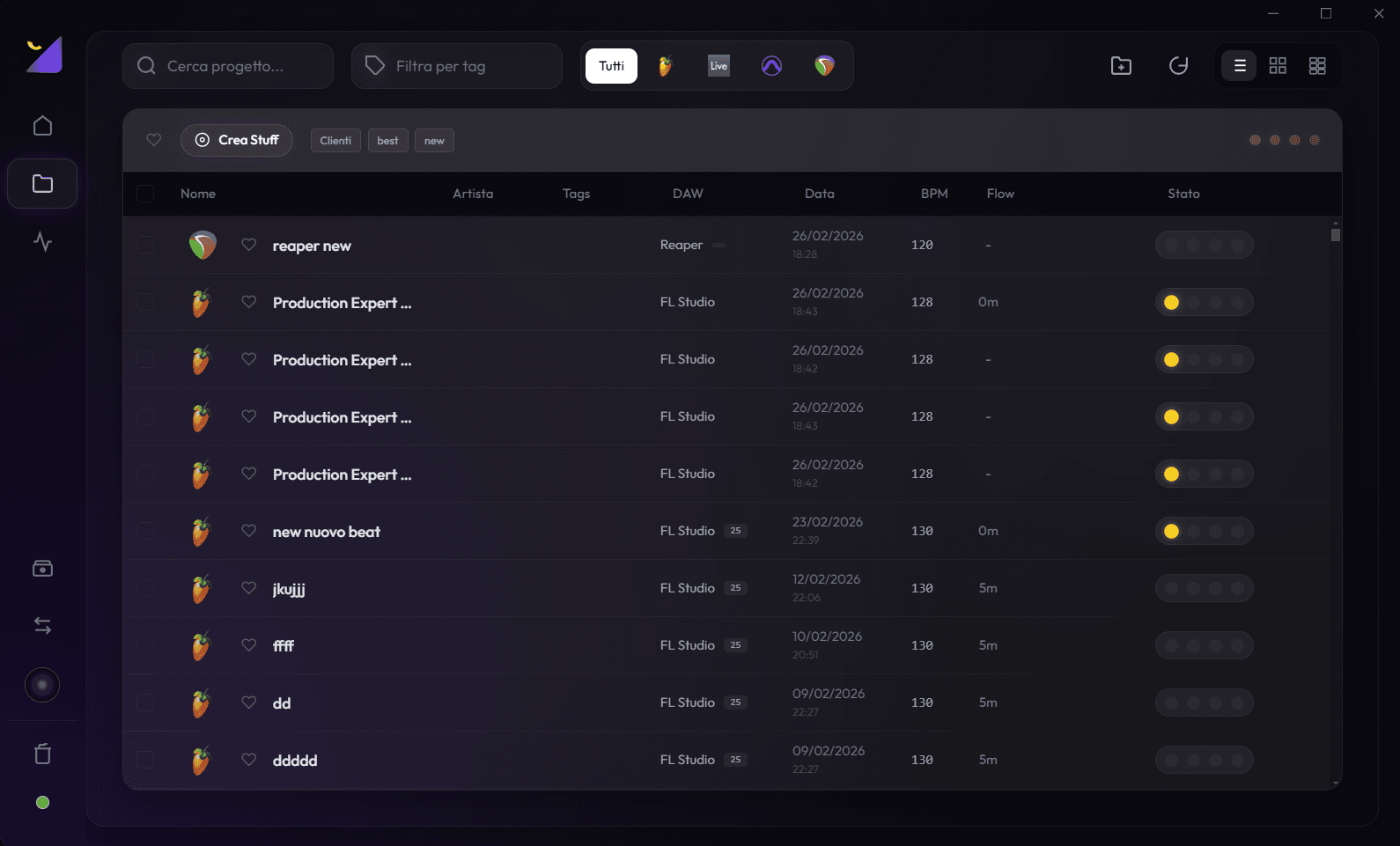Sort by Nome column header

click(x=198, y=194)
